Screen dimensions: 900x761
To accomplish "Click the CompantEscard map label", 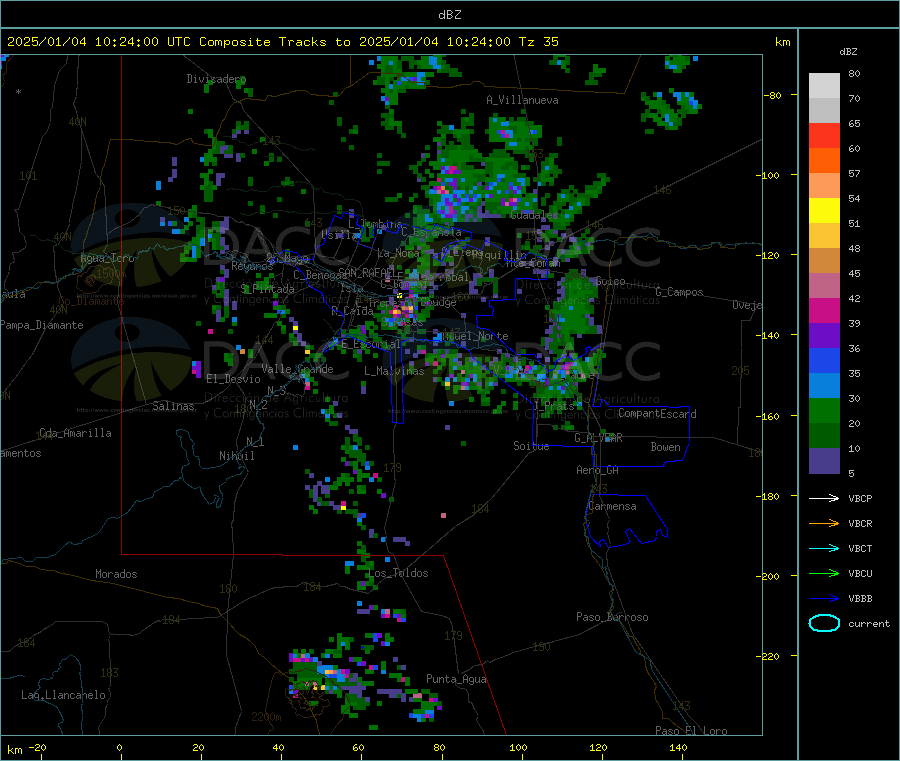I will [x=657, y=413].
